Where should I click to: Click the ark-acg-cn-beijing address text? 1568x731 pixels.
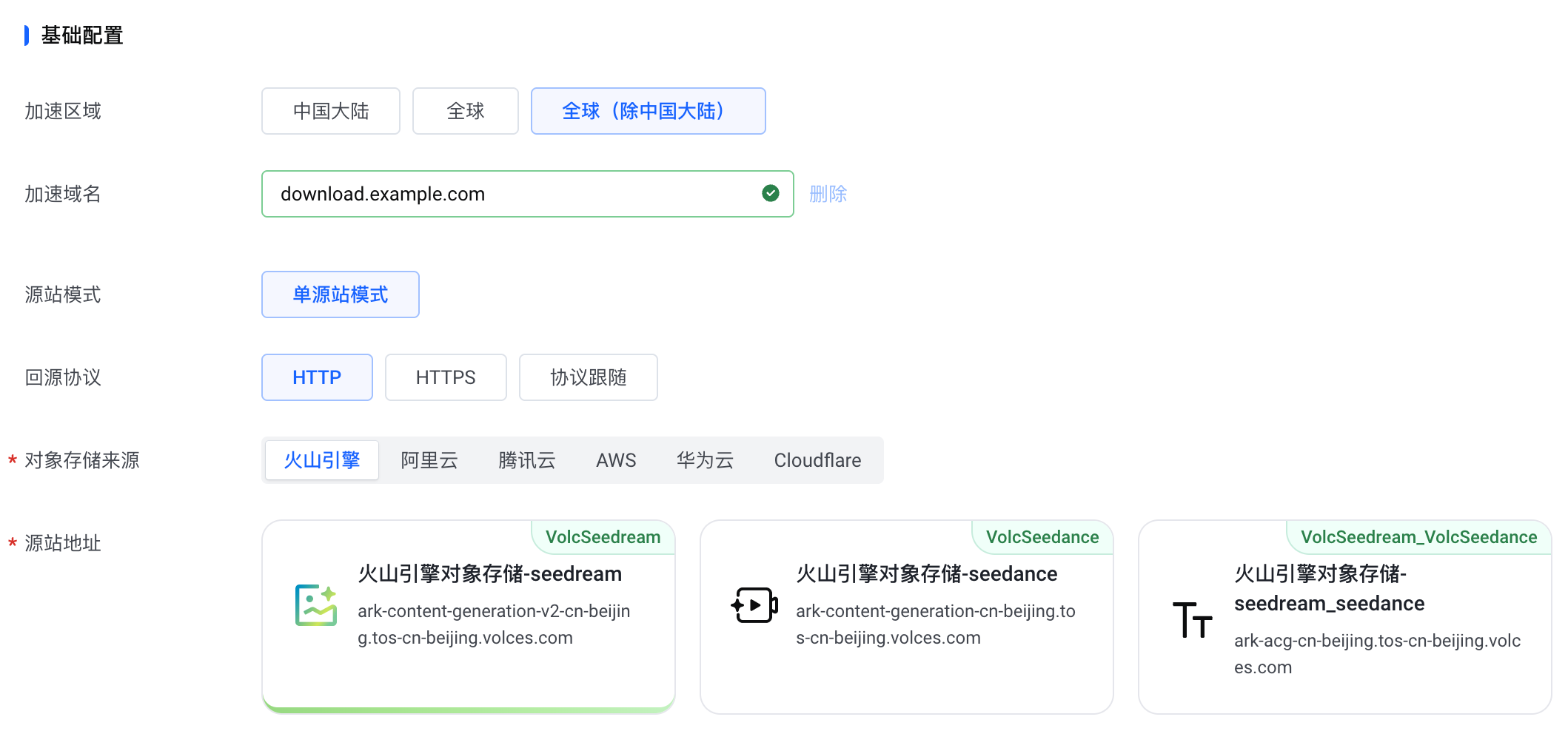point(1377,654)
